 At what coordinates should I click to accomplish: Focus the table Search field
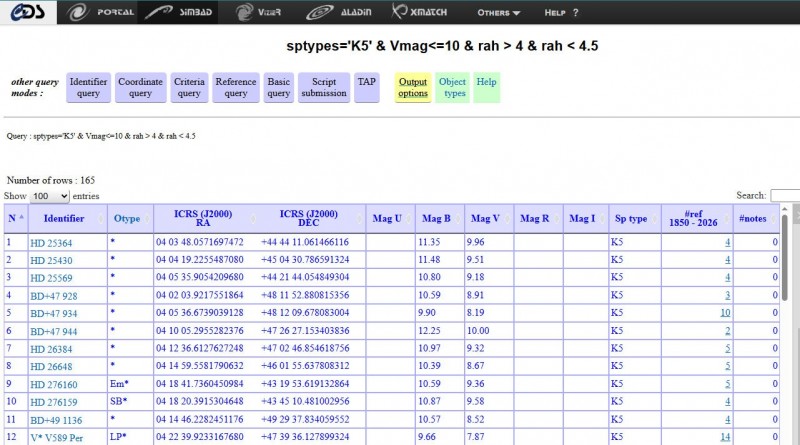pyautogui.click(x=785, y=195)
